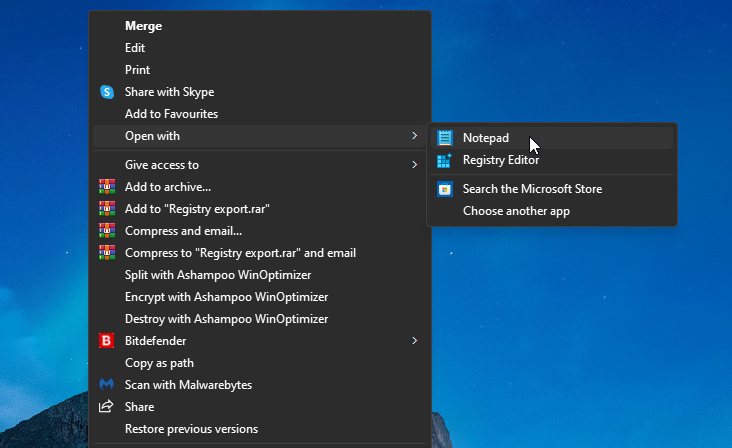Click the Microsoft Store icon

tap(445, 189)
